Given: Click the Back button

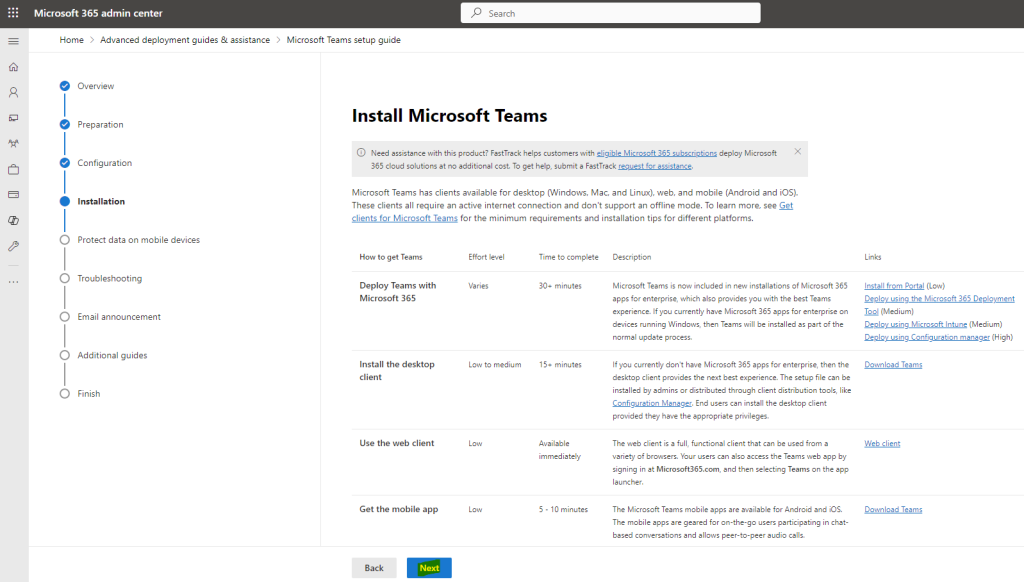Looking at the screenshot, I should click(374, 568).
